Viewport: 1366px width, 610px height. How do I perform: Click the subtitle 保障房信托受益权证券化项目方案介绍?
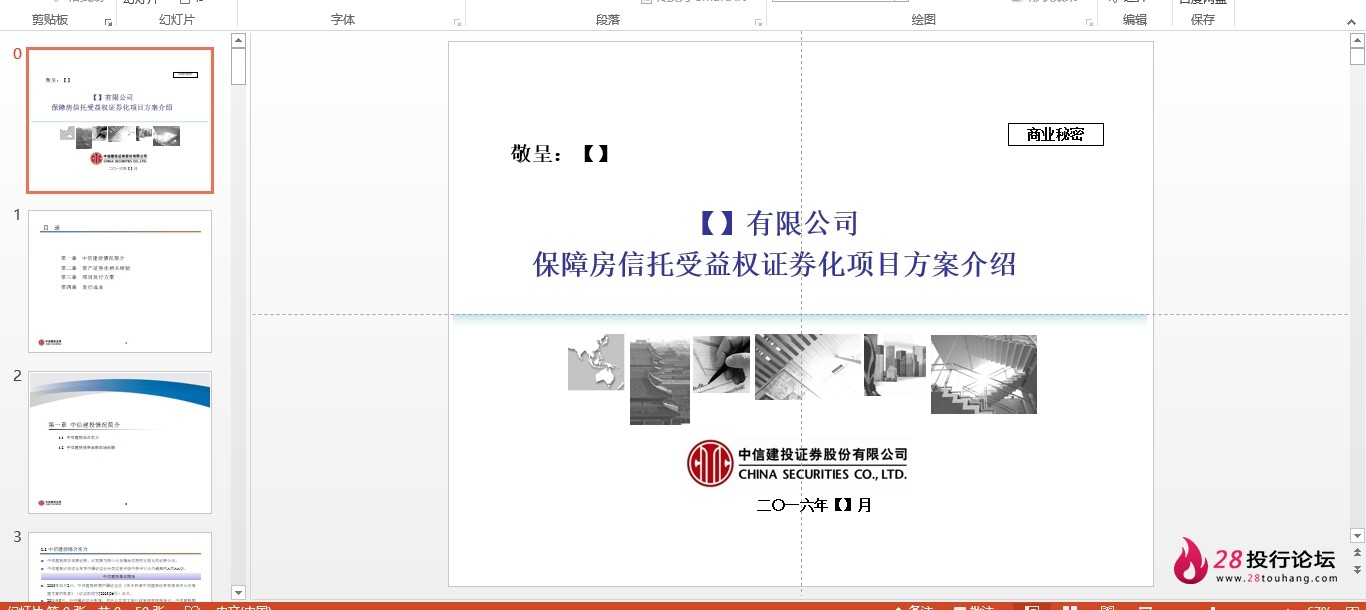tap(775, 265)
